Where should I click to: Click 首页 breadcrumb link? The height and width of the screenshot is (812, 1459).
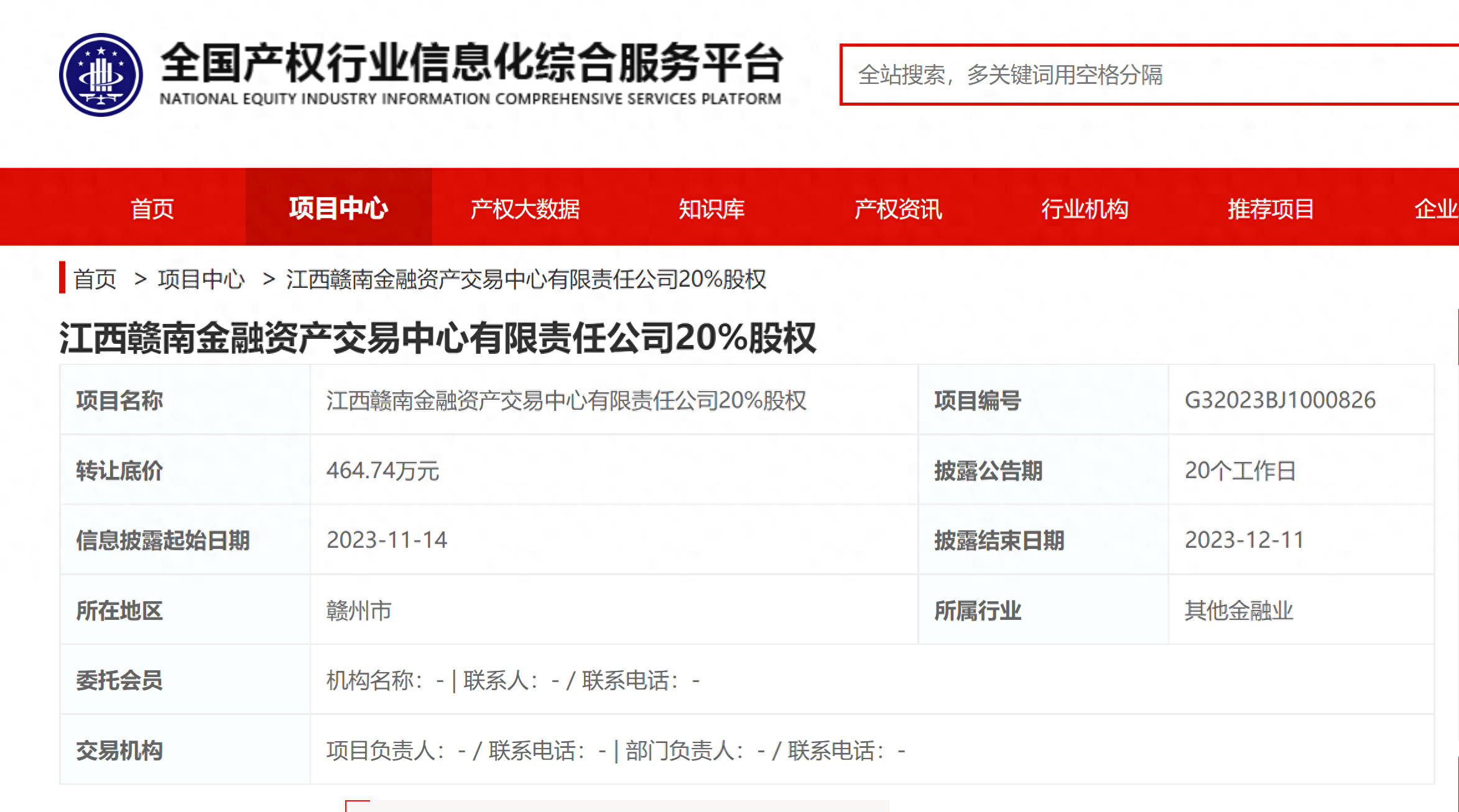click(95, 280)
